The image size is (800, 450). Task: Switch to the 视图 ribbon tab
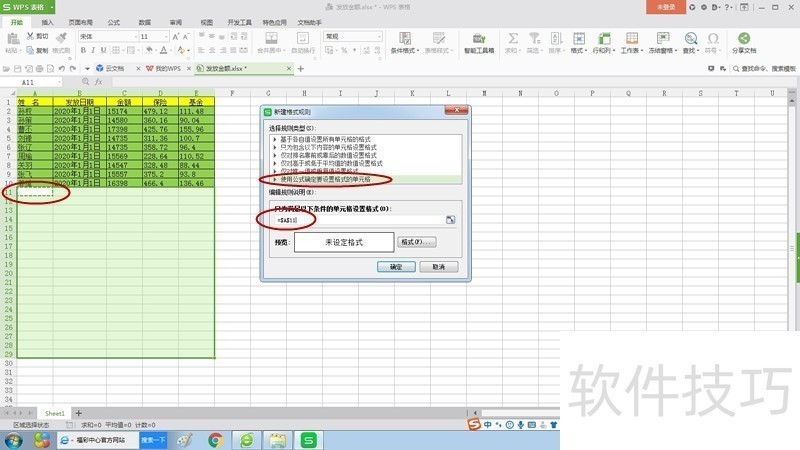(207, 22)
